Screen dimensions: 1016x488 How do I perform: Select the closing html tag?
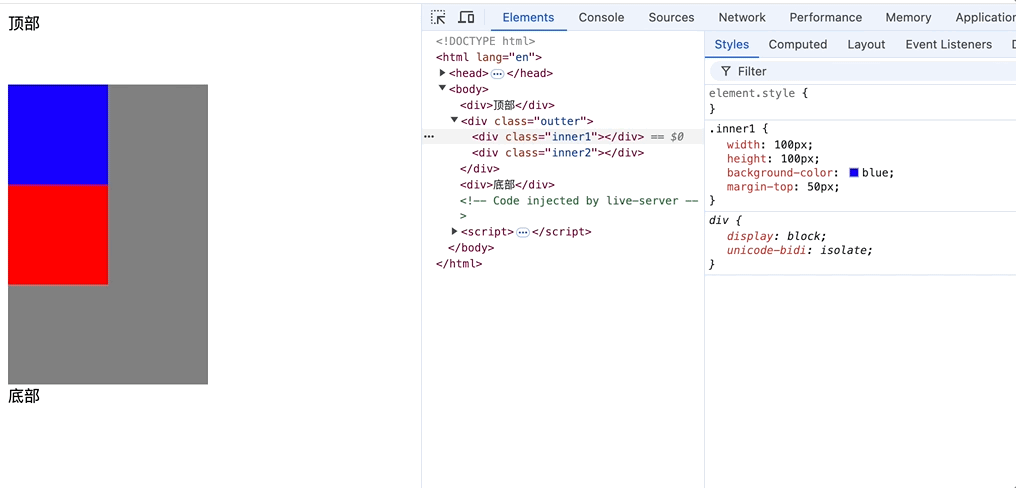point(459,264)
